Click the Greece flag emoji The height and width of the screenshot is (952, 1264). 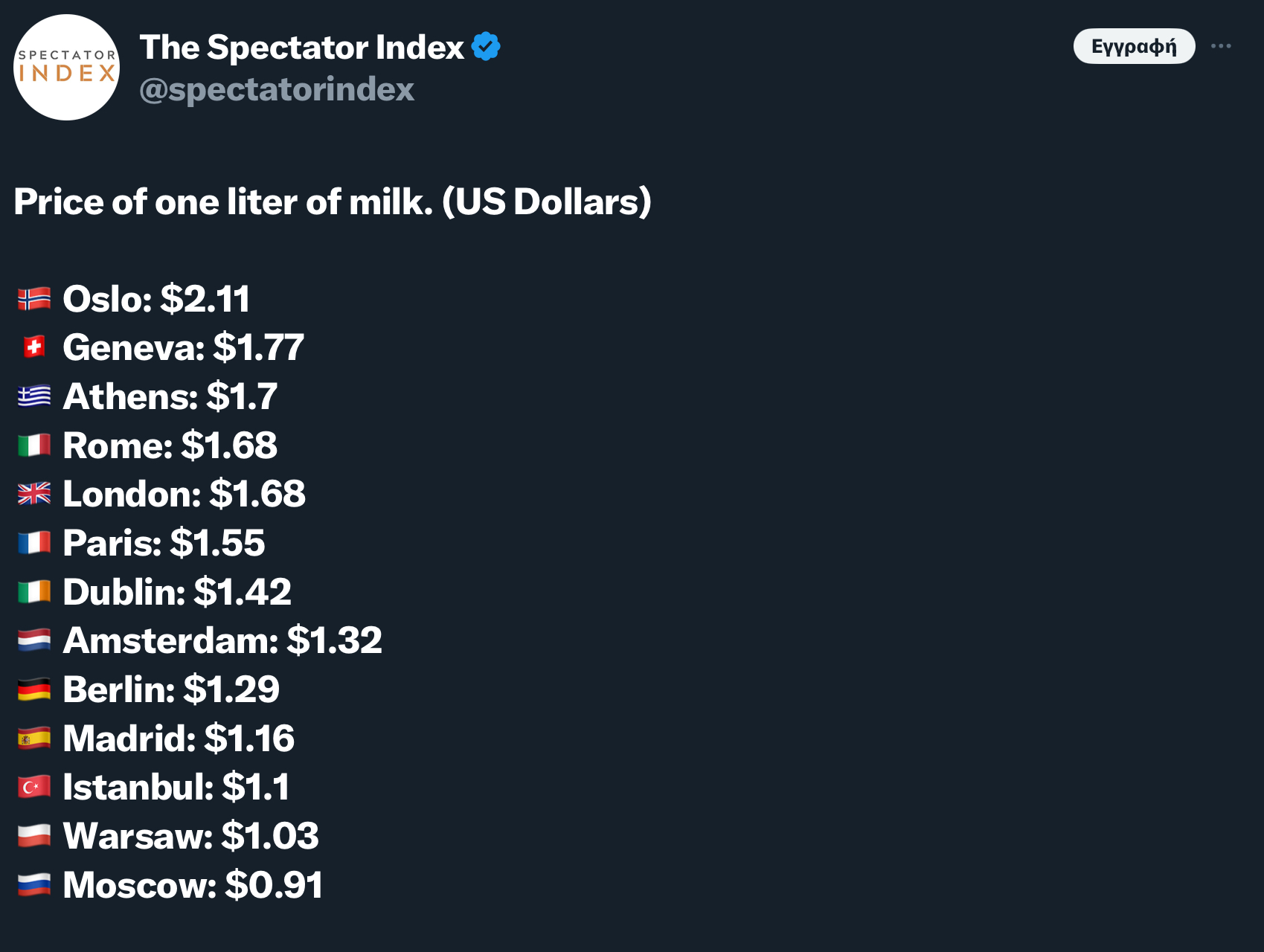tap(34, 396)
